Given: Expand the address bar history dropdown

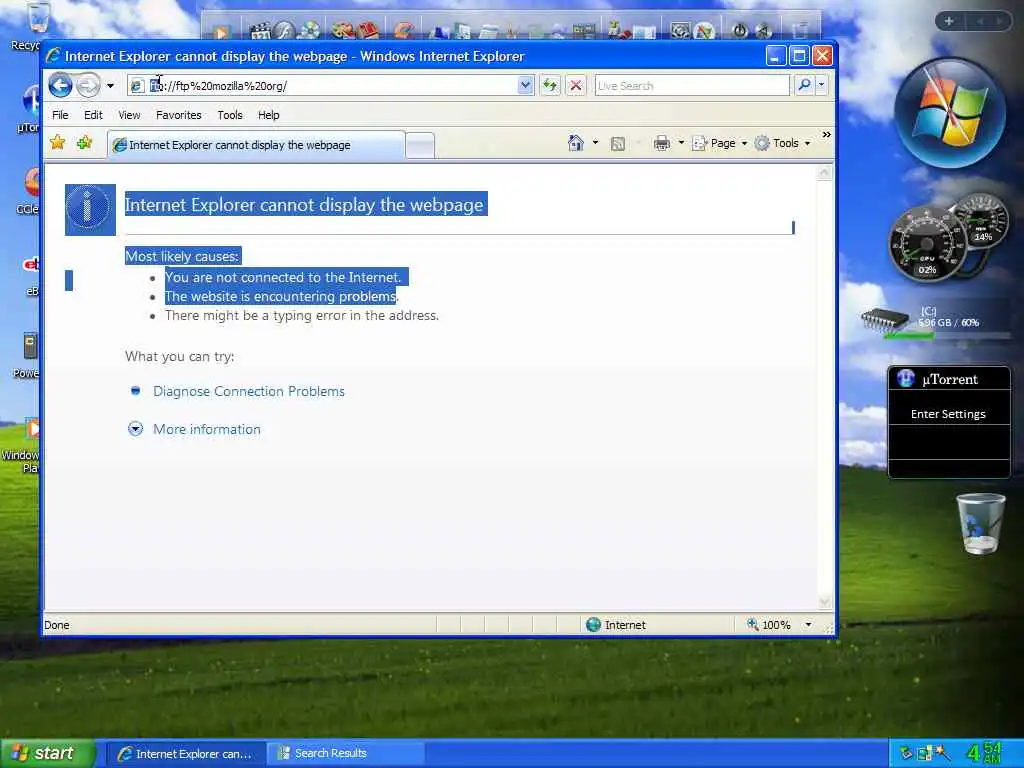Looking at the screenshot, I should pyautogui.click(x=525, y=86).
